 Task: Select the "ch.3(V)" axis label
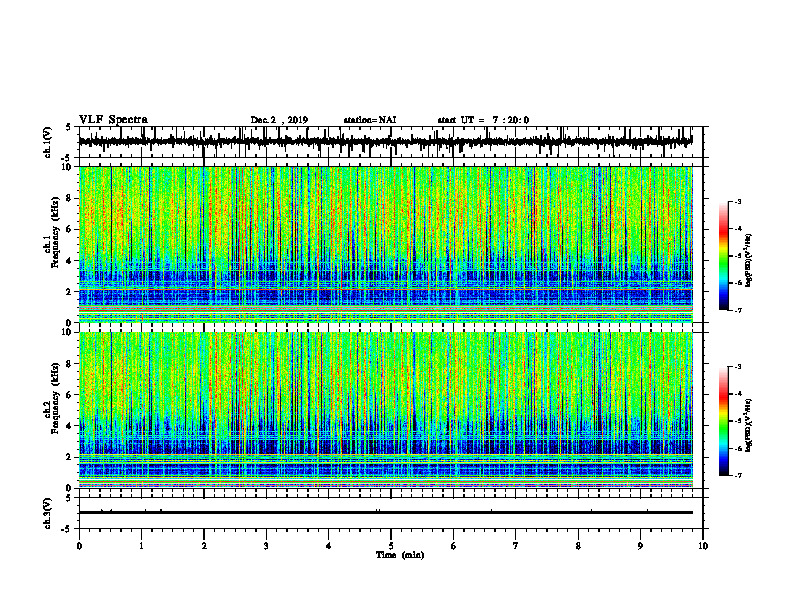click(x=48, y=513)
